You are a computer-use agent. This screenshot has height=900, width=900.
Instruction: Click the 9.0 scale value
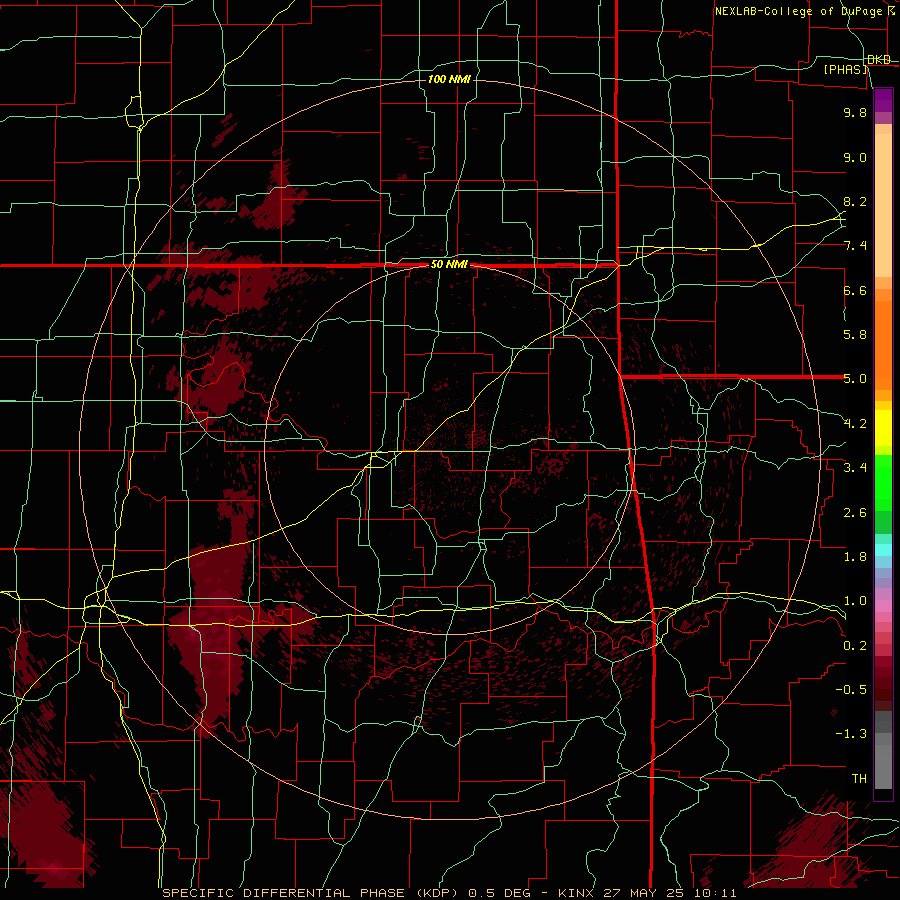pyautogui.click(x=855, y=158)
